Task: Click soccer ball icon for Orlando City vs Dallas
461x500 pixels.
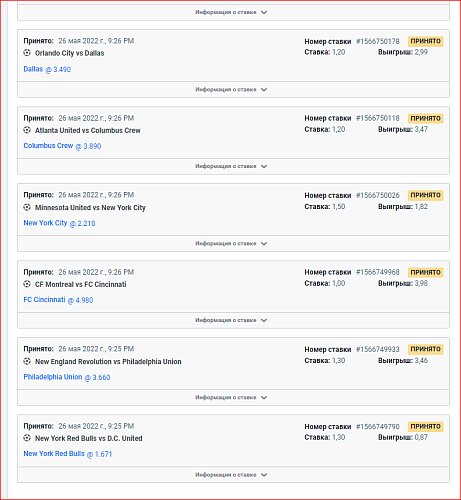Action: [x=27, y=53]
